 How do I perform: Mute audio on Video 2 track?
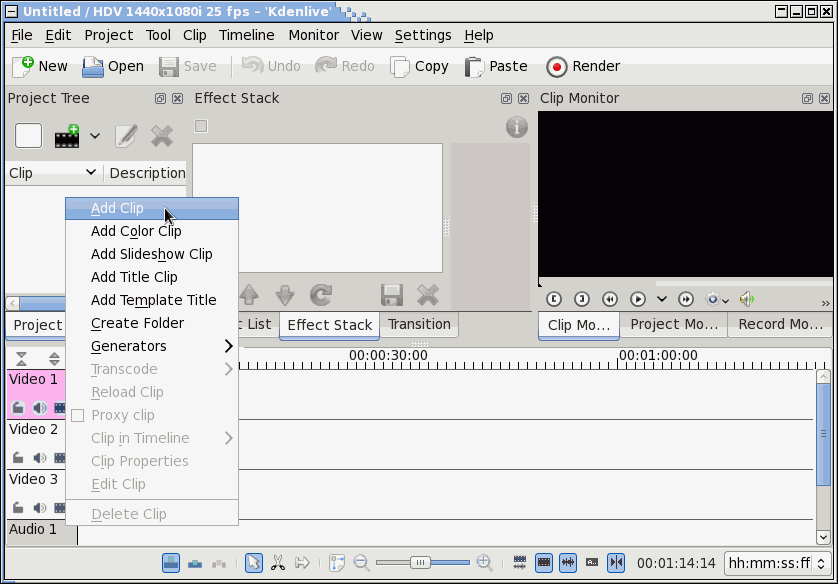pos(39,458)
